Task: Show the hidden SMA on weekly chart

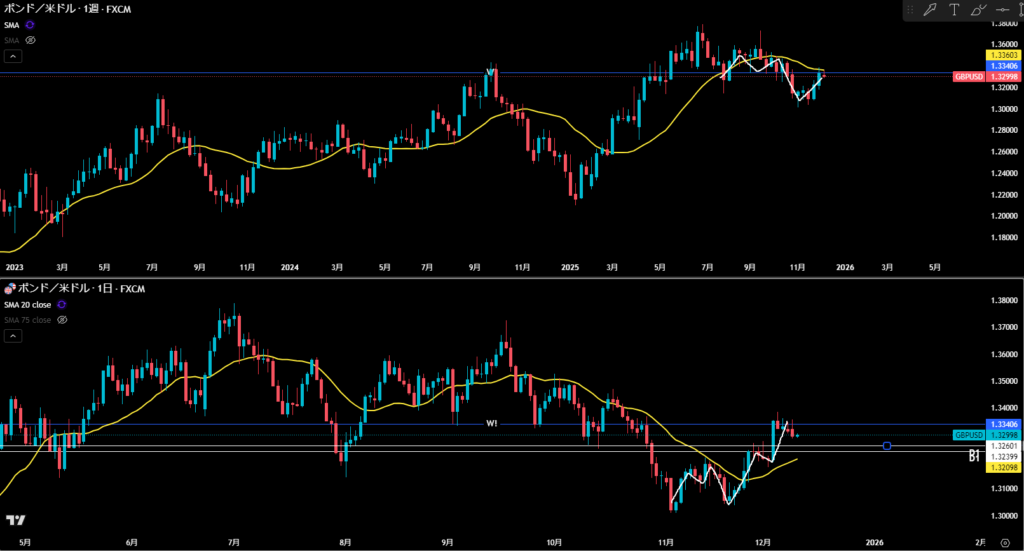Action: [x=30, y=39]
